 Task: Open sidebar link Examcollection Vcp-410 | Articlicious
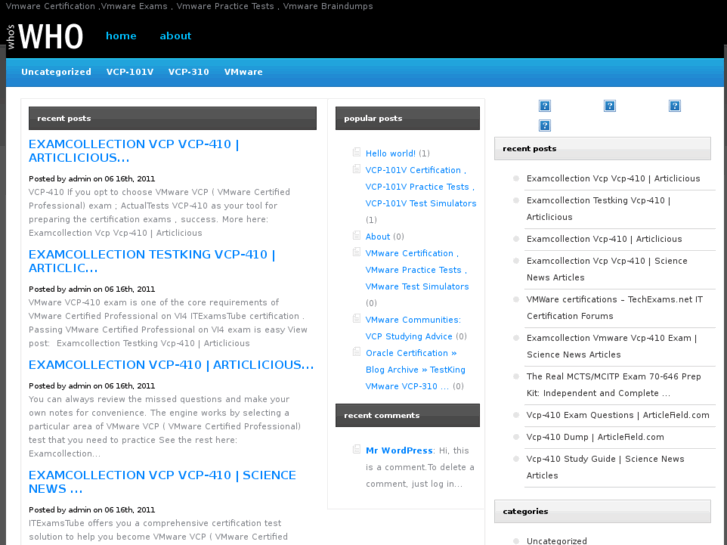(x=604, y=239)
